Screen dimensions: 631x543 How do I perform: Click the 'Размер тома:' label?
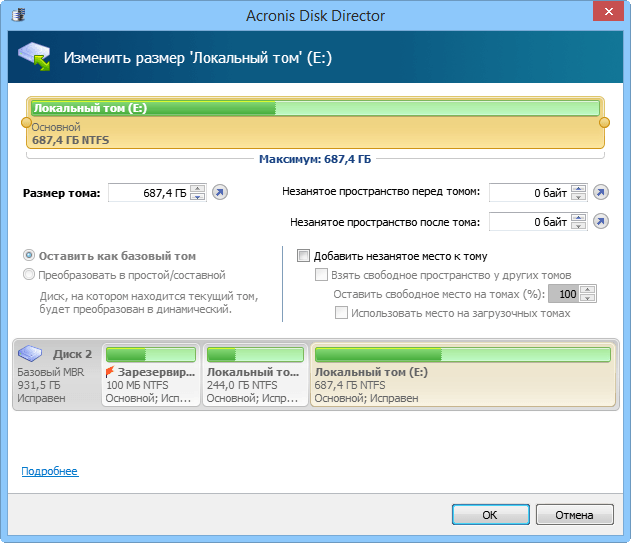pos(61,193)
